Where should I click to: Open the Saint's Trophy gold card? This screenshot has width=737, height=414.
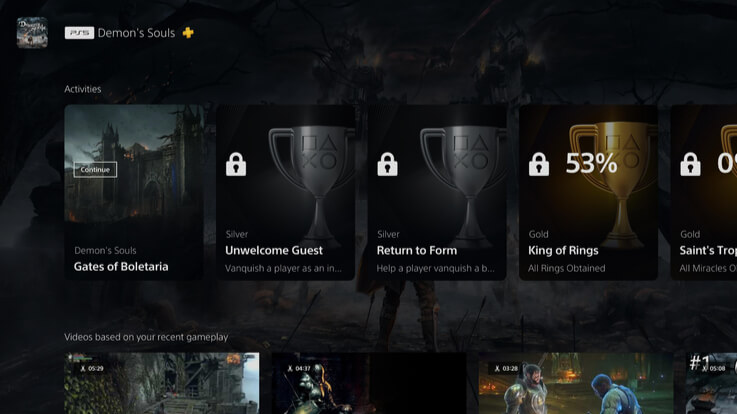704,192
